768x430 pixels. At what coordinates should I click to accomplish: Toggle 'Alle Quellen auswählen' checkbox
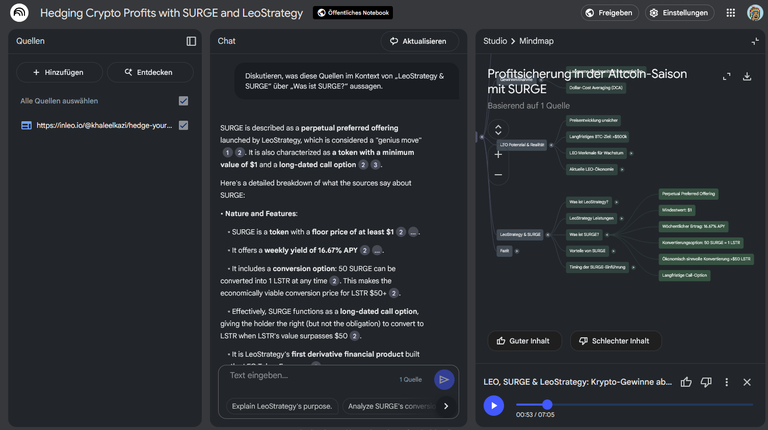[183, 101]
